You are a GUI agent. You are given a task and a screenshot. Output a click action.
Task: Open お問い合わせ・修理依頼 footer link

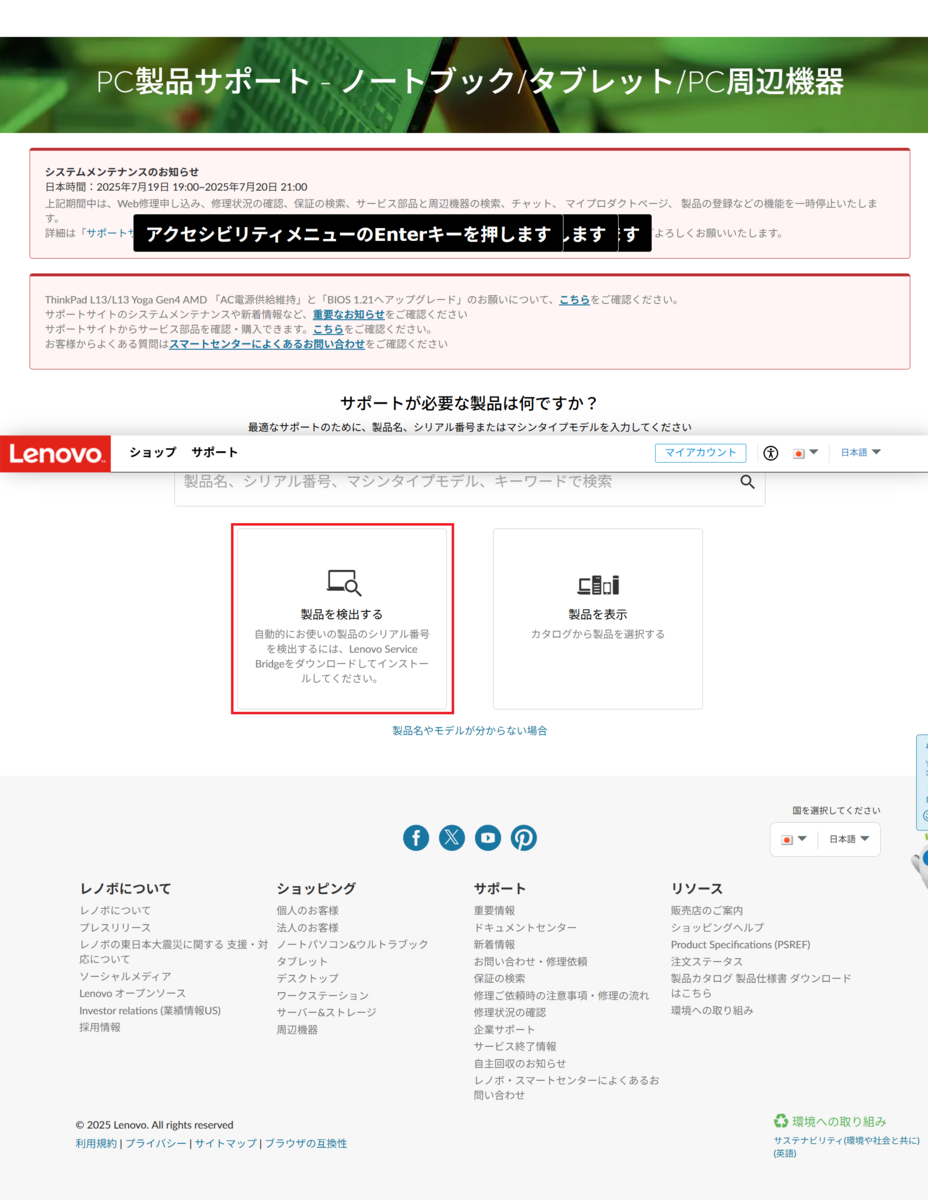[x=531, y=962]
